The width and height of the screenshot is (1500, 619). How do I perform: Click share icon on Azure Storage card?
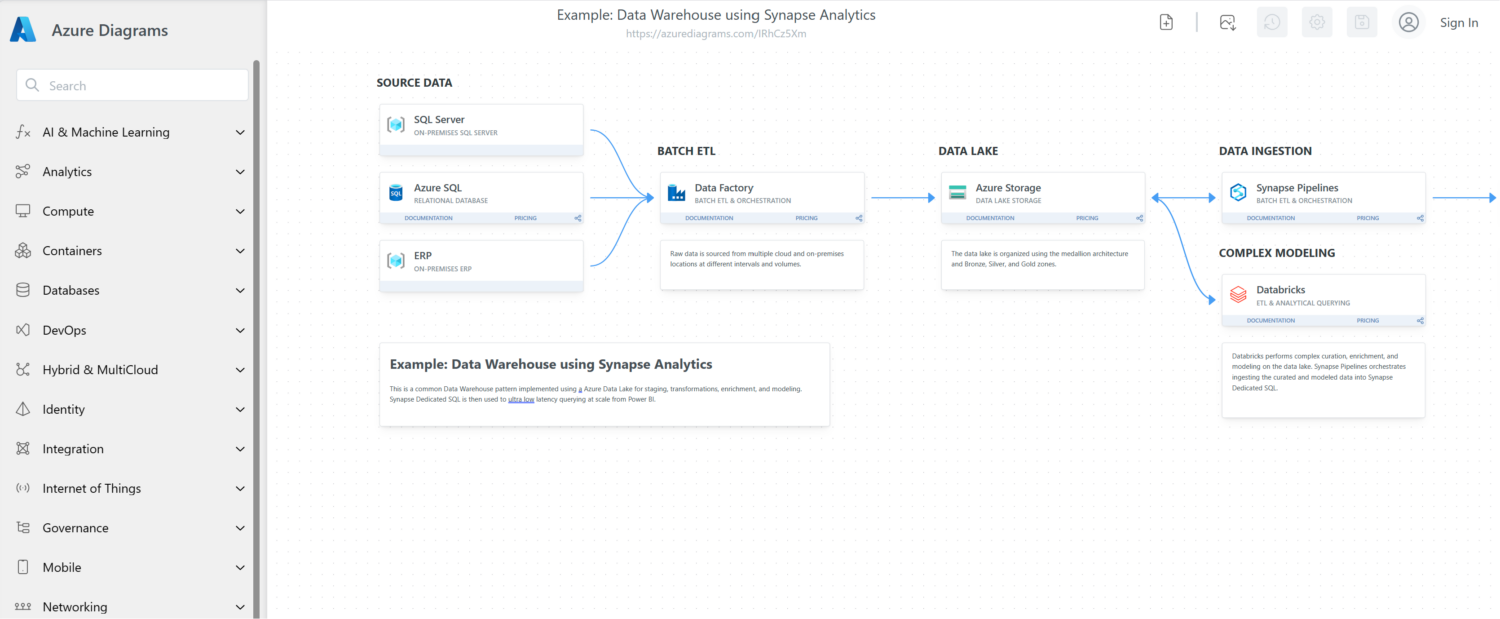pyautogui.click(x=1140, y=218)
